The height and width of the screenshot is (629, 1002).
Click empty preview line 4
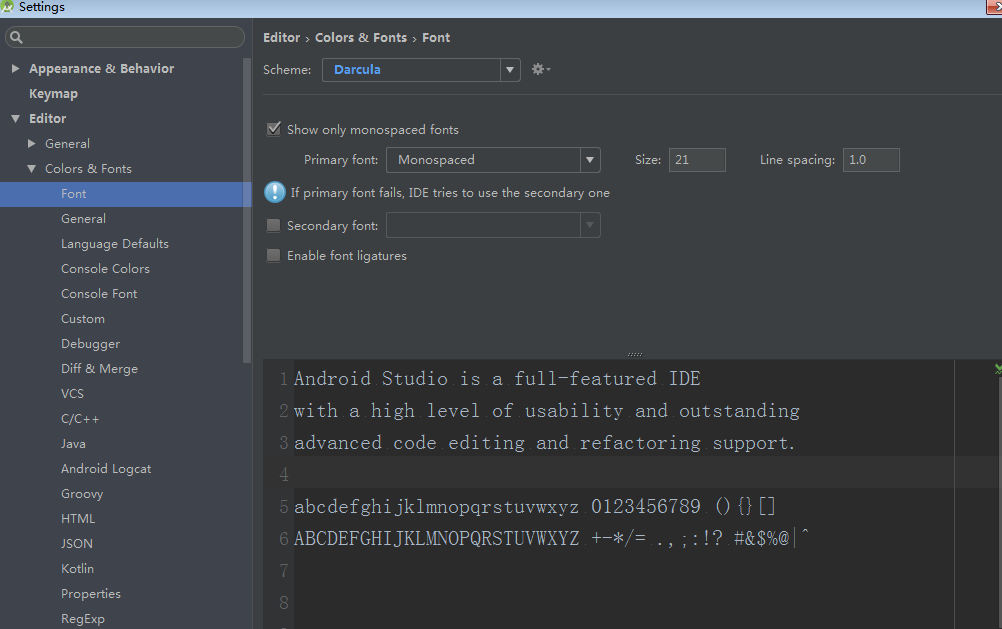click(x=623, y=474)
